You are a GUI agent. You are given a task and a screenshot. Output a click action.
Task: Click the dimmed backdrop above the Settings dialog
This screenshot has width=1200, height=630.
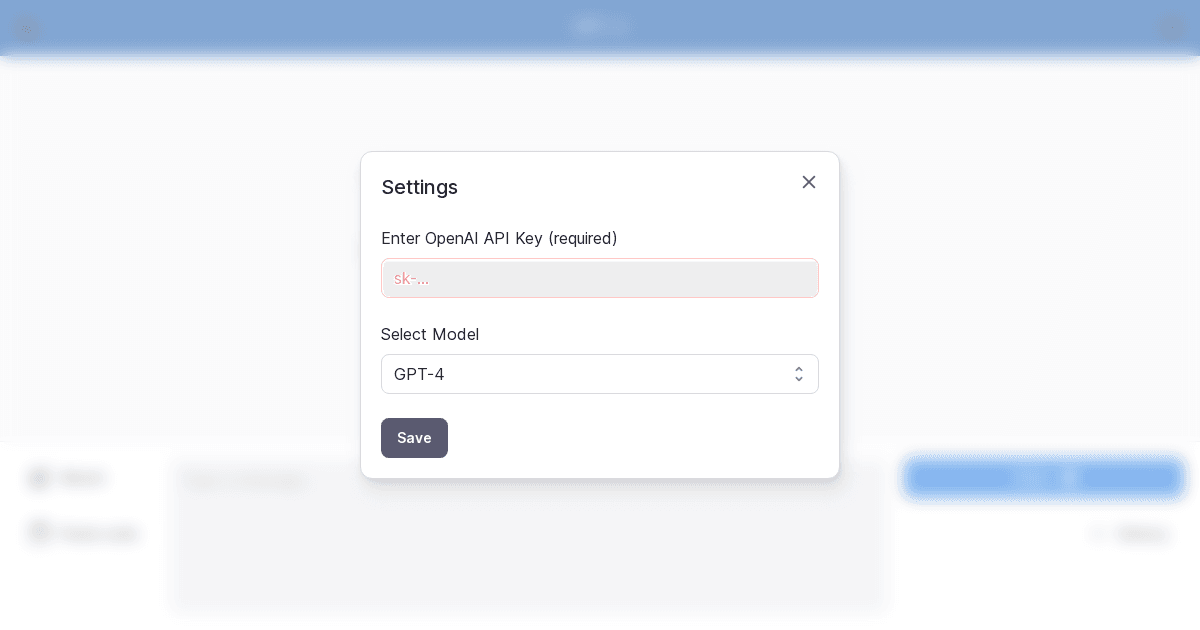[x=600, y=105]
